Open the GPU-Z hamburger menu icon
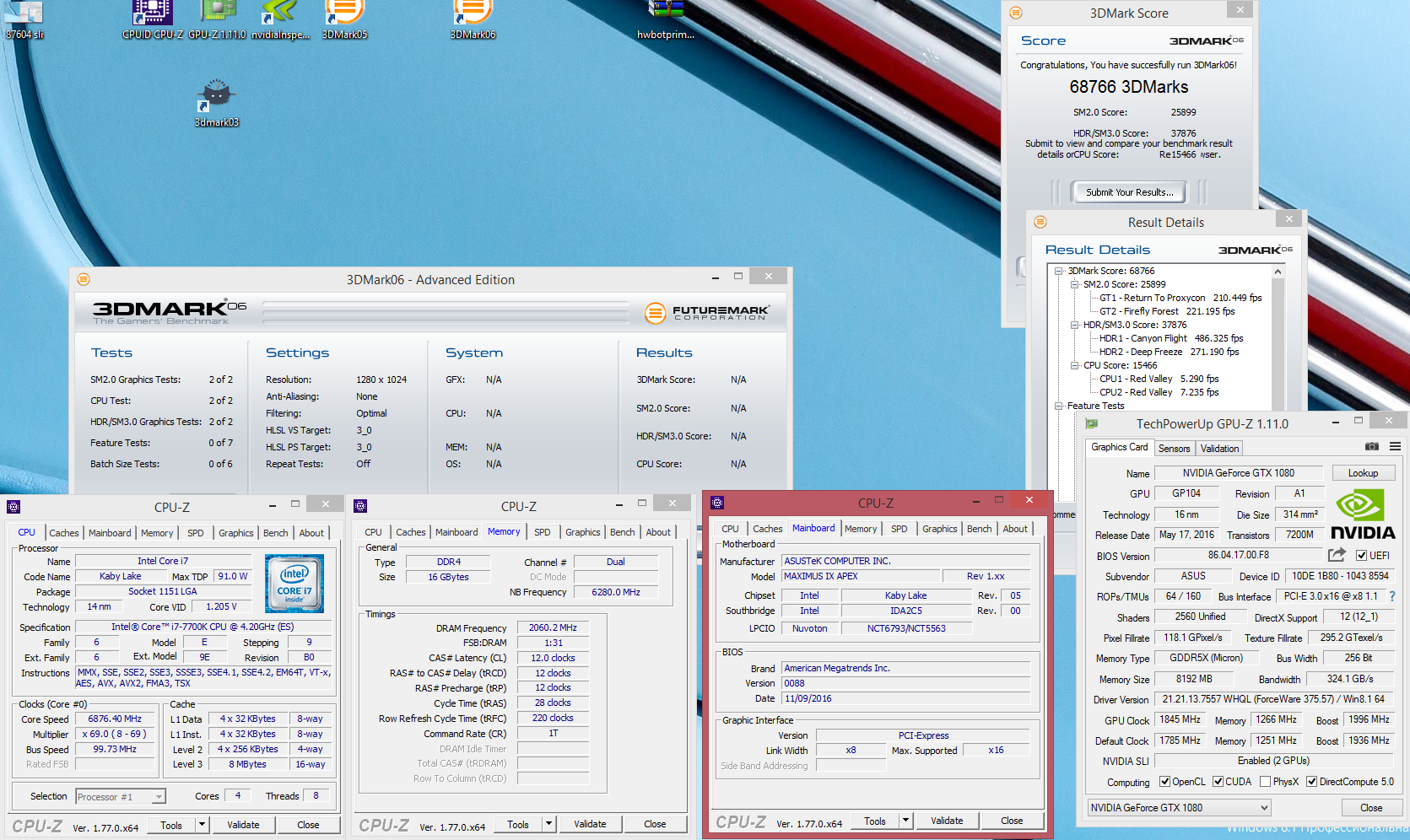Viewport: 1410px width, 840px height. click(1395, 446)
